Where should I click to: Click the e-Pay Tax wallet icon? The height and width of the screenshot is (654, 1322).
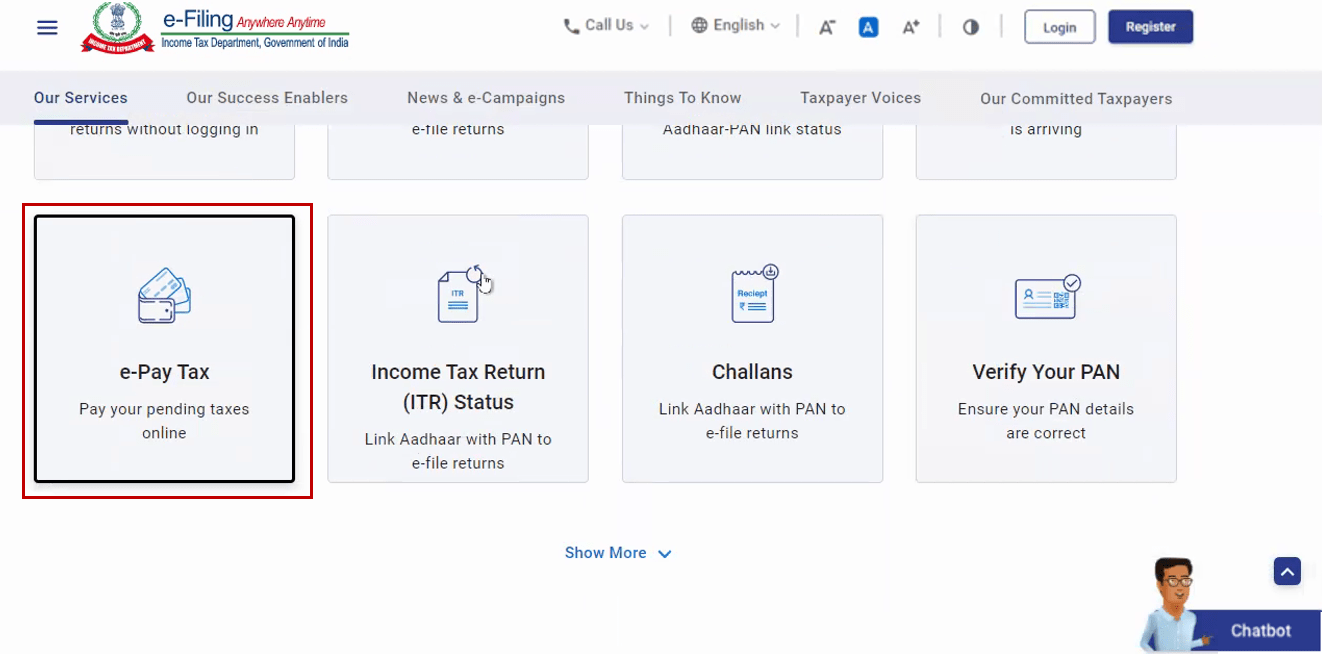coord(164,295)
